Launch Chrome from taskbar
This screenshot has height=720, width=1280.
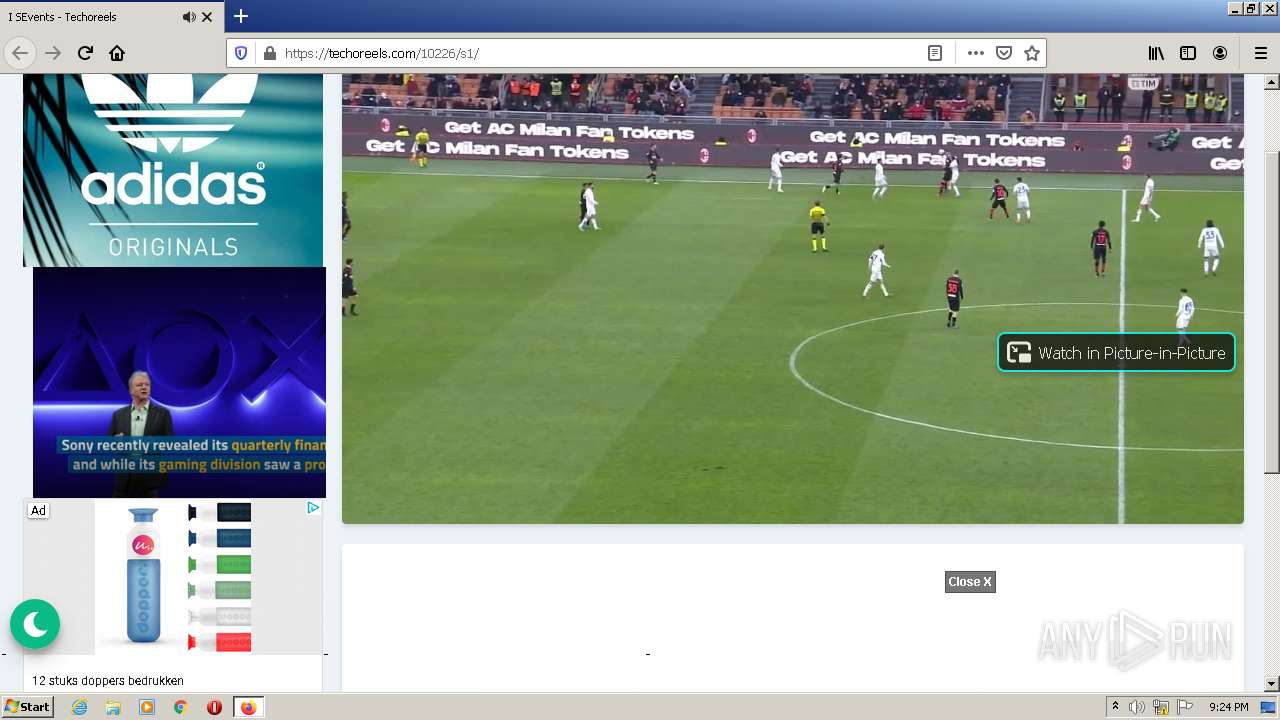click(x=180, y=707)
